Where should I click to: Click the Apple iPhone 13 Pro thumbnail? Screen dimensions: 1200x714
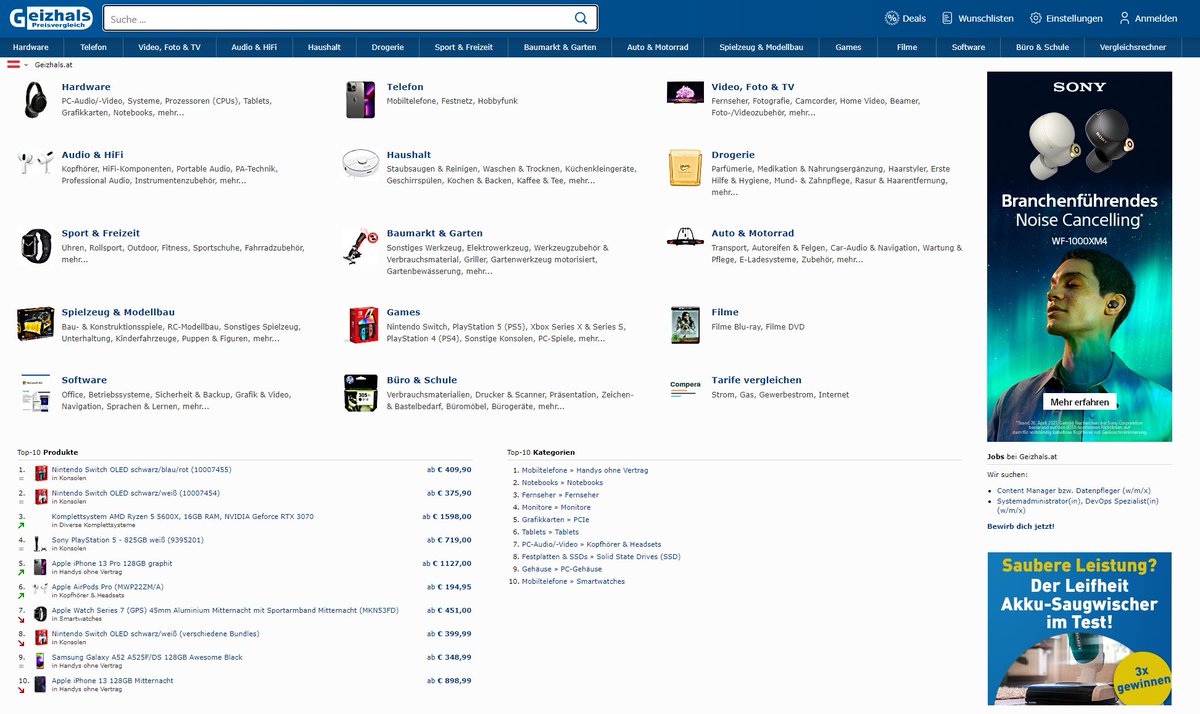40,566
